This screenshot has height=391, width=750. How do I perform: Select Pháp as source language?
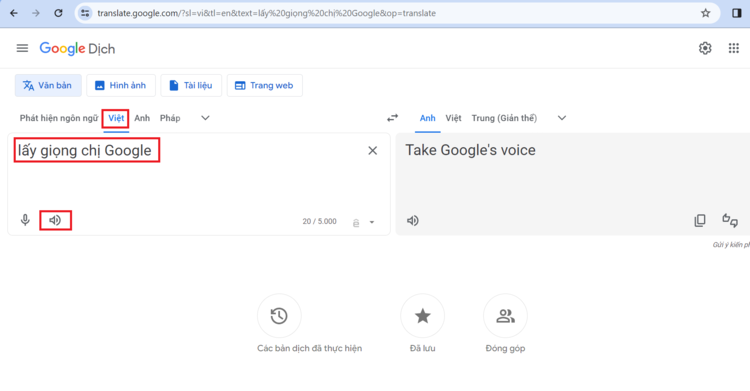170,118
